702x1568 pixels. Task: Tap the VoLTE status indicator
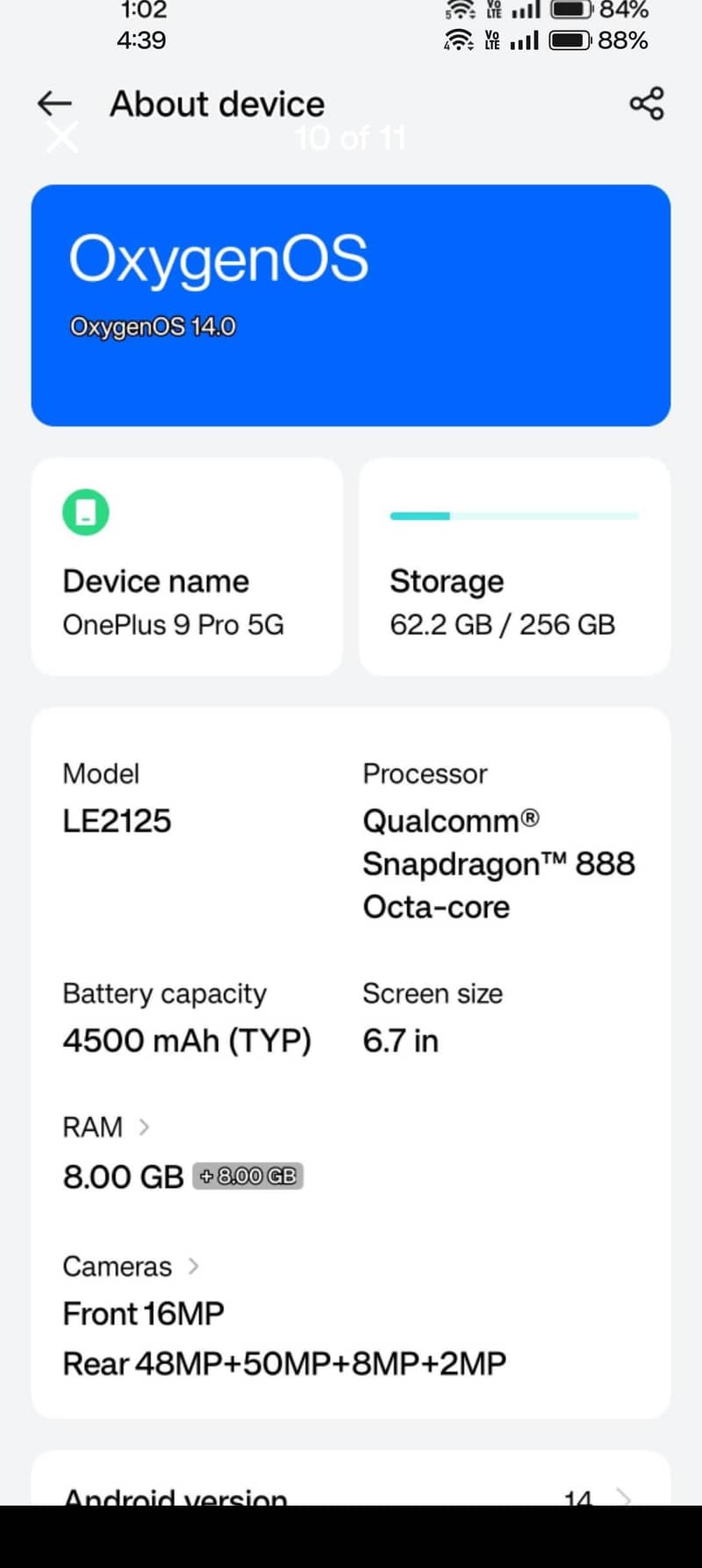pyautogui.click(x=493, y=40)
